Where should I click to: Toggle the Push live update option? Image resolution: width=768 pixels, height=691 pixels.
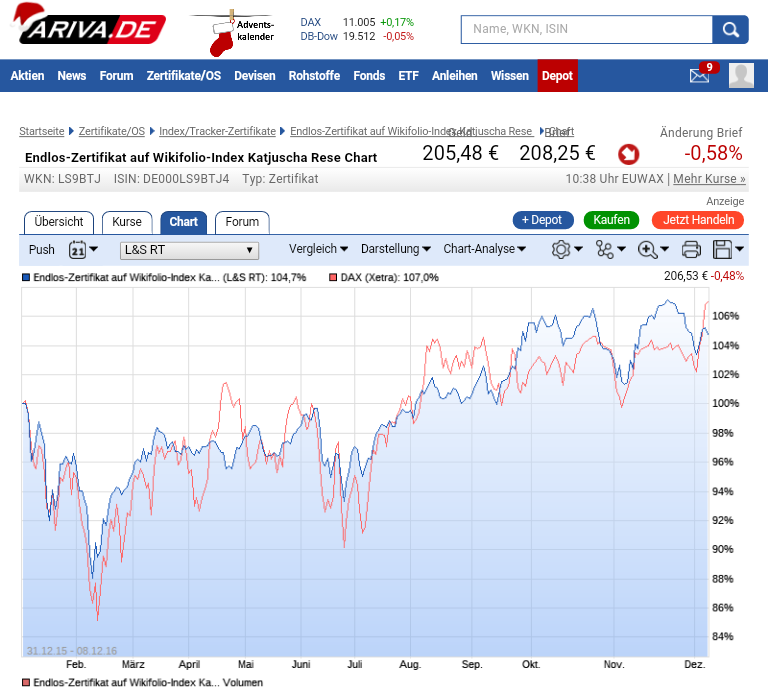coord(42,250)
